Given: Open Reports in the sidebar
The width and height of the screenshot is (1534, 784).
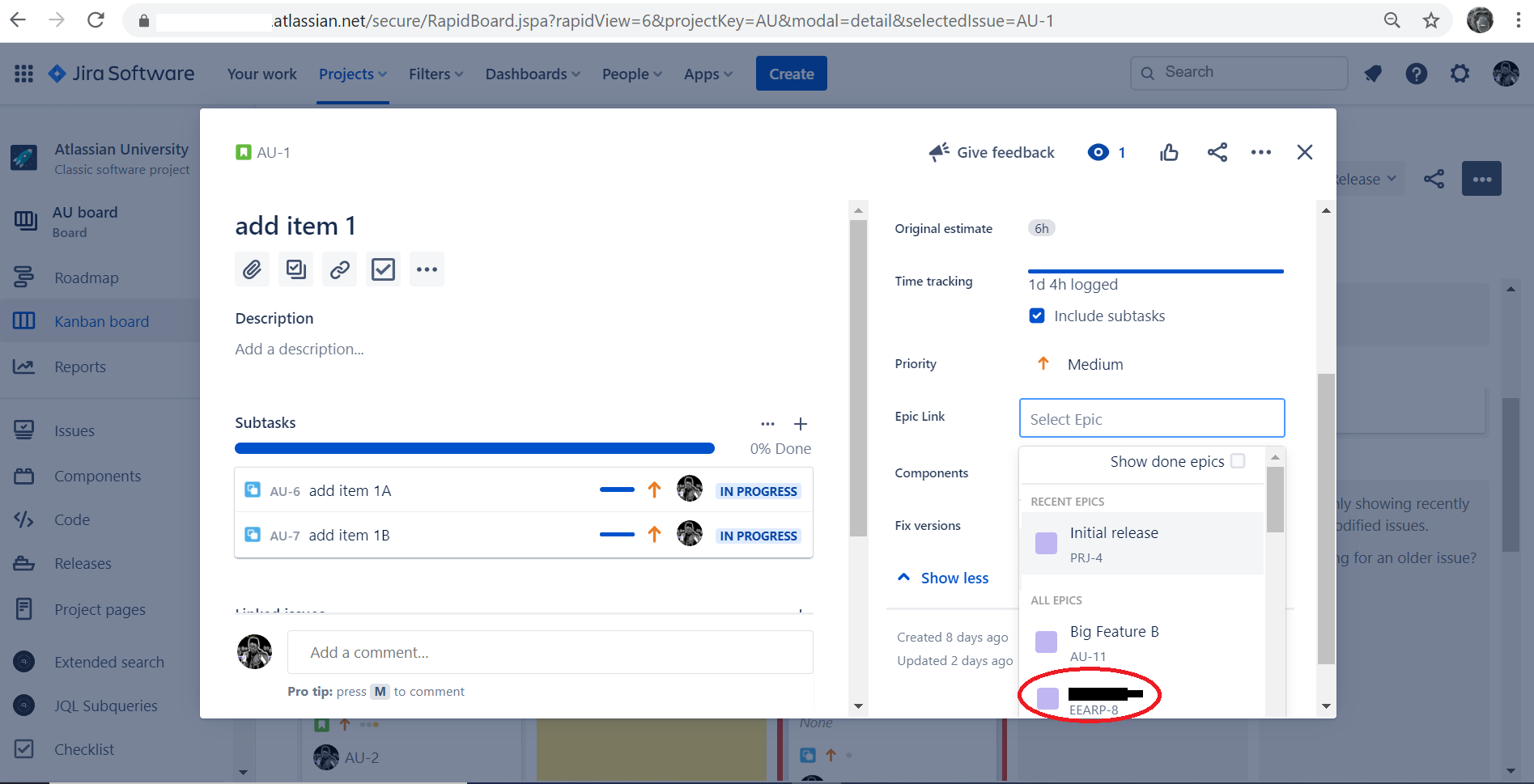Looking at the screenshot, I should tap(80, 367).
